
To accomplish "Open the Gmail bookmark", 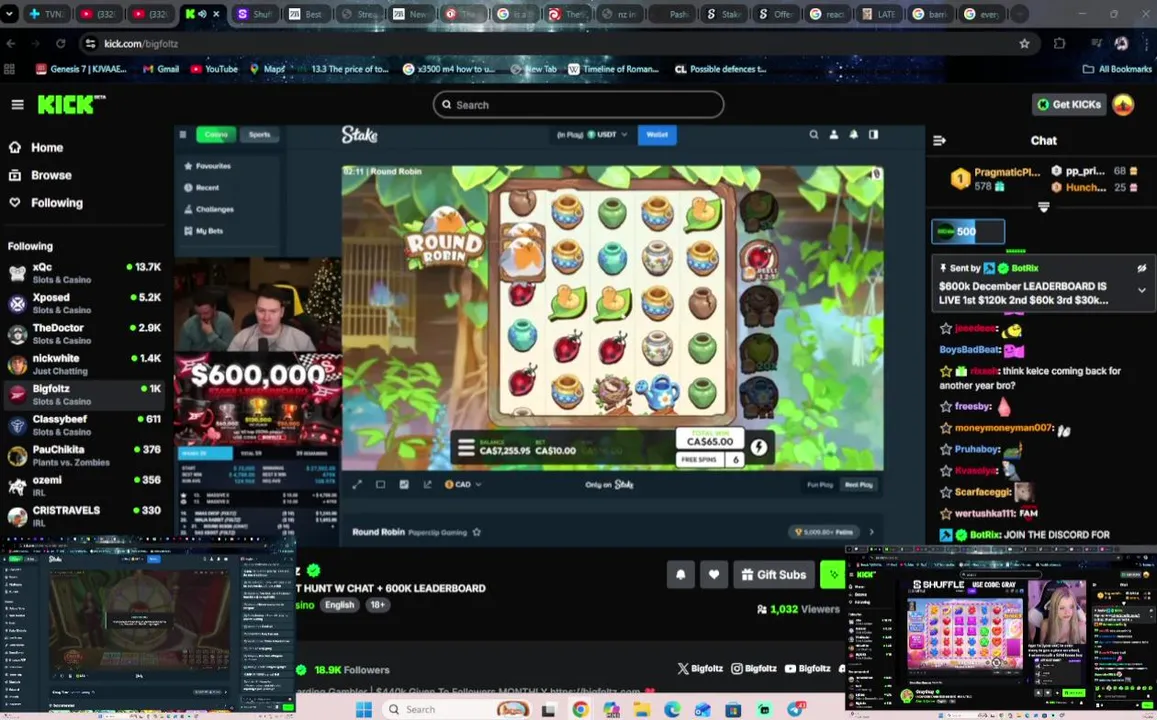I will (161, 69).
